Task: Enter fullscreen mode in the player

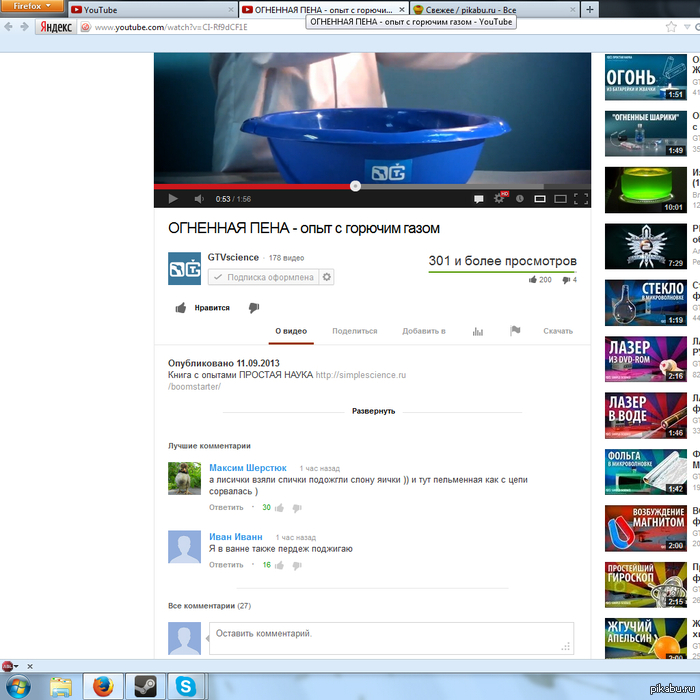Action: pyautogui.click(x=579, y=199)
